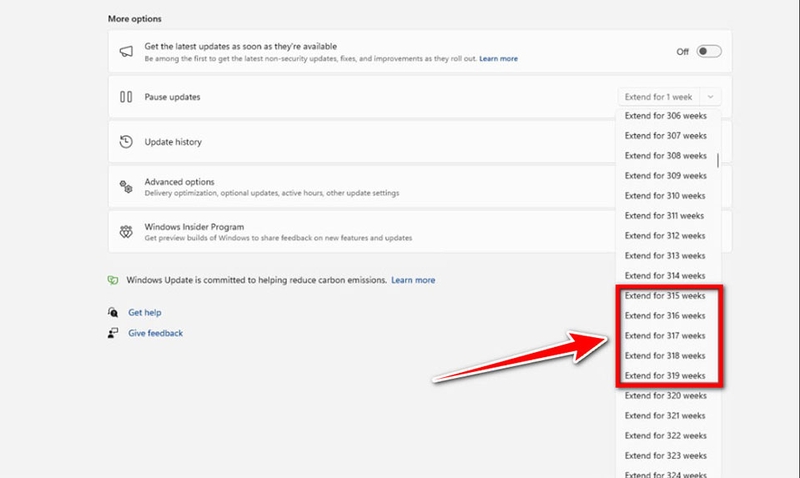Select Extend for 322 weeks
Screen dimensions: 800x478
point(666,436)
